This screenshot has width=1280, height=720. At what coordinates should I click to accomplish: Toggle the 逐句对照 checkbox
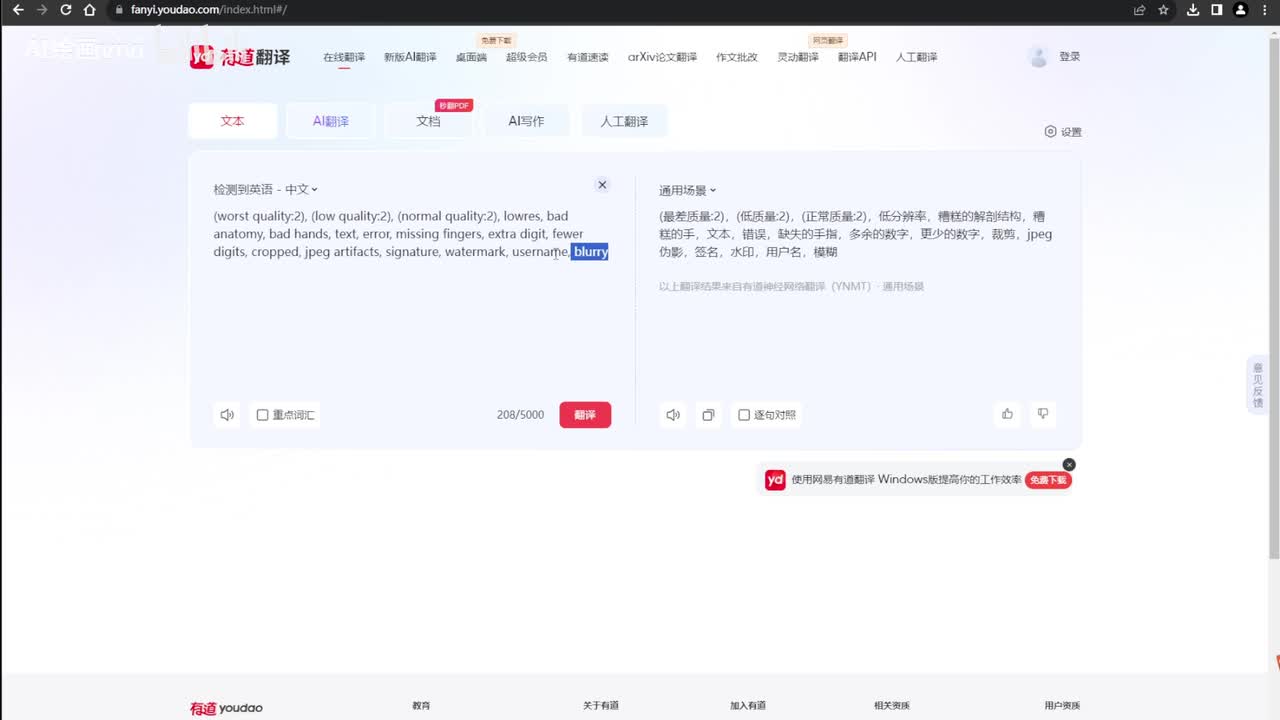pos(744,415)
